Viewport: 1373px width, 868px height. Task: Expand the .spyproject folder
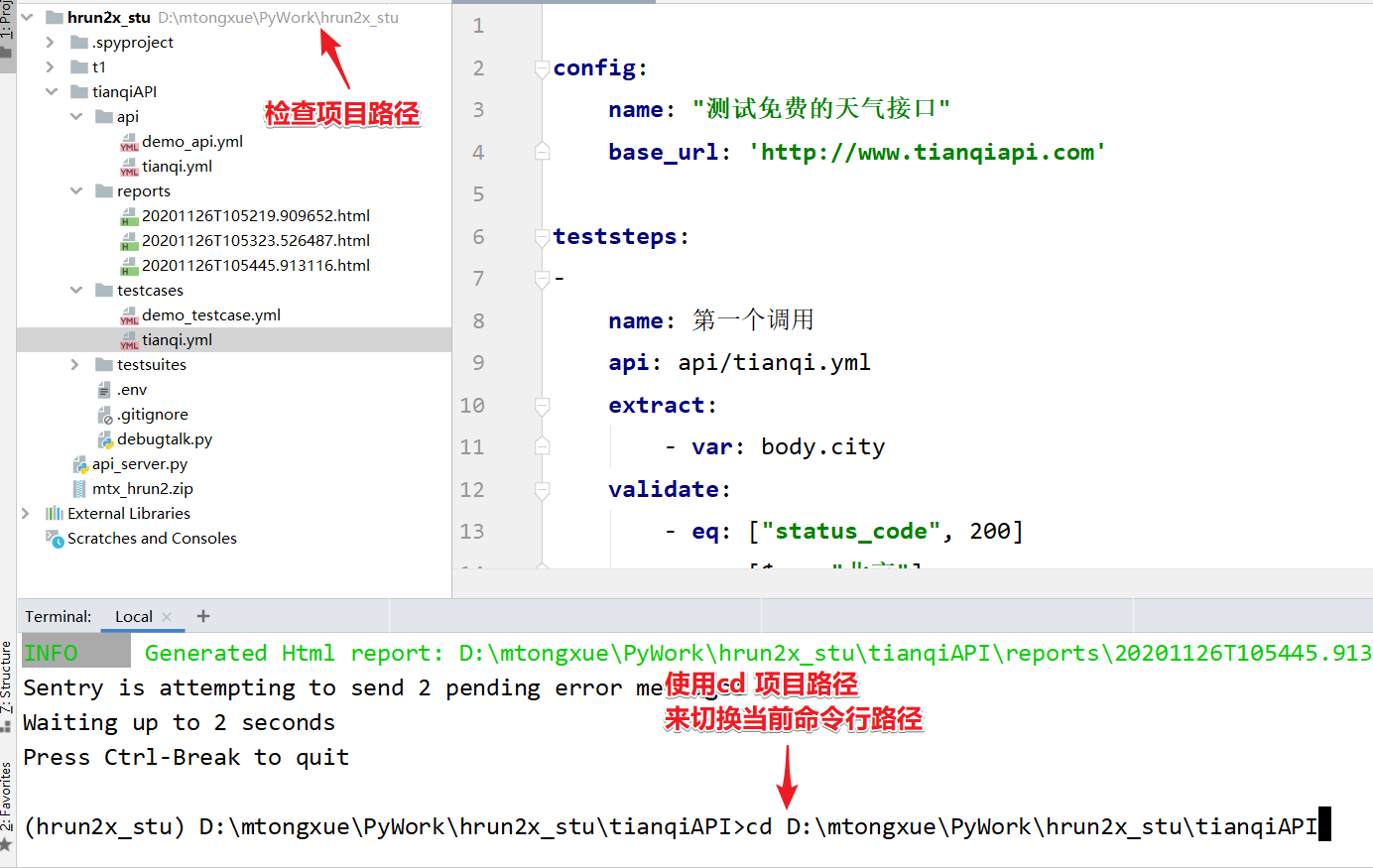51,43
